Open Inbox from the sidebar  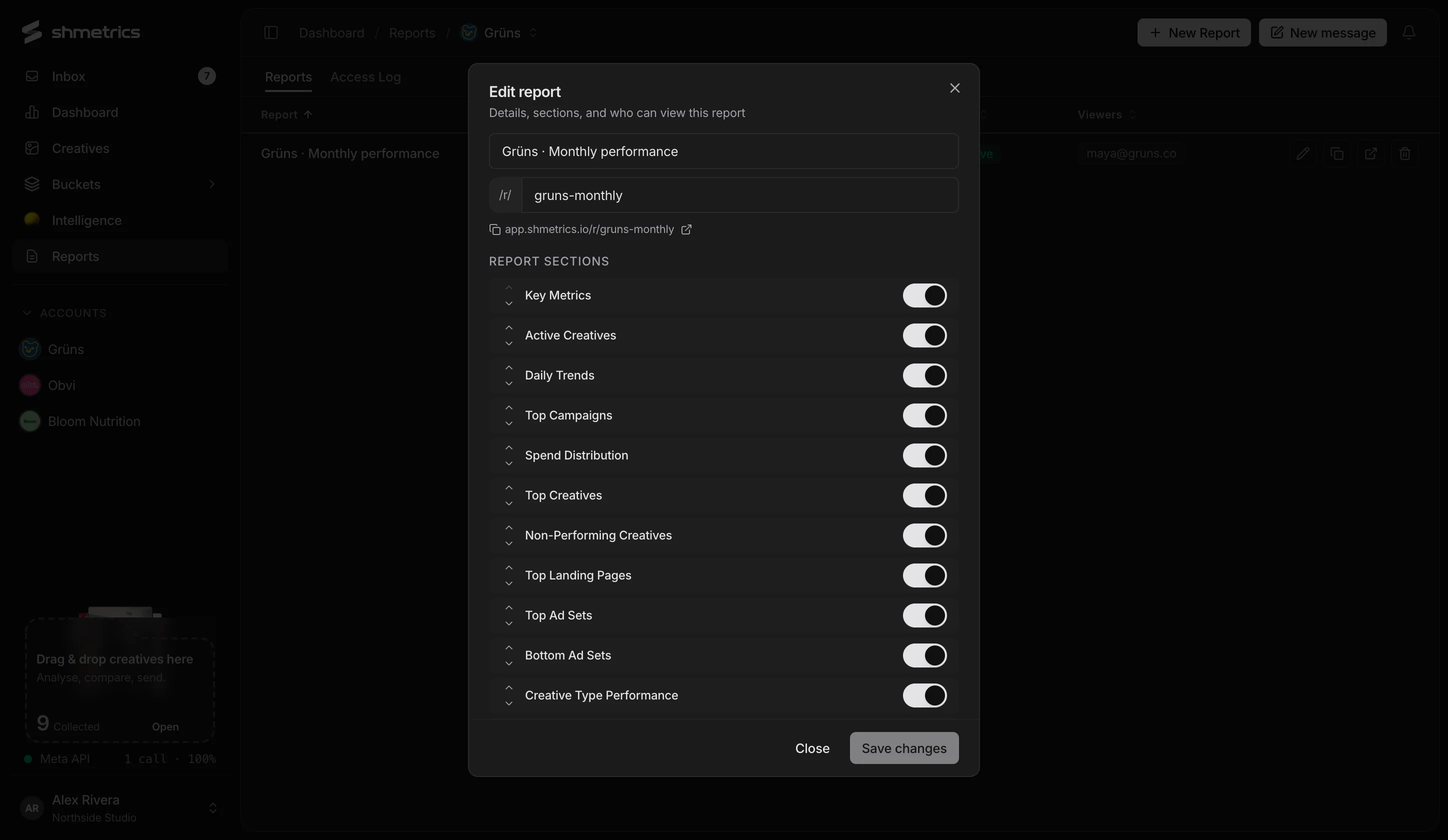(120, 76)
